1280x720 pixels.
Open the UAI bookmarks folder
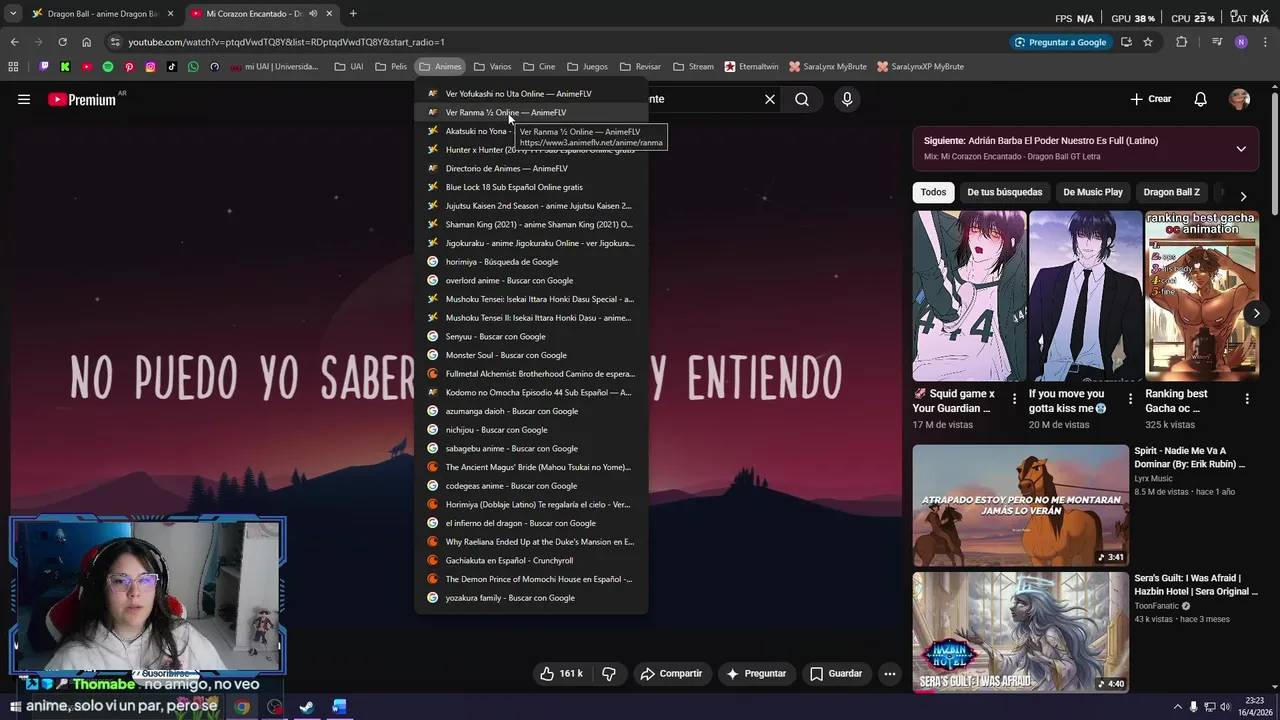point(349,67)
